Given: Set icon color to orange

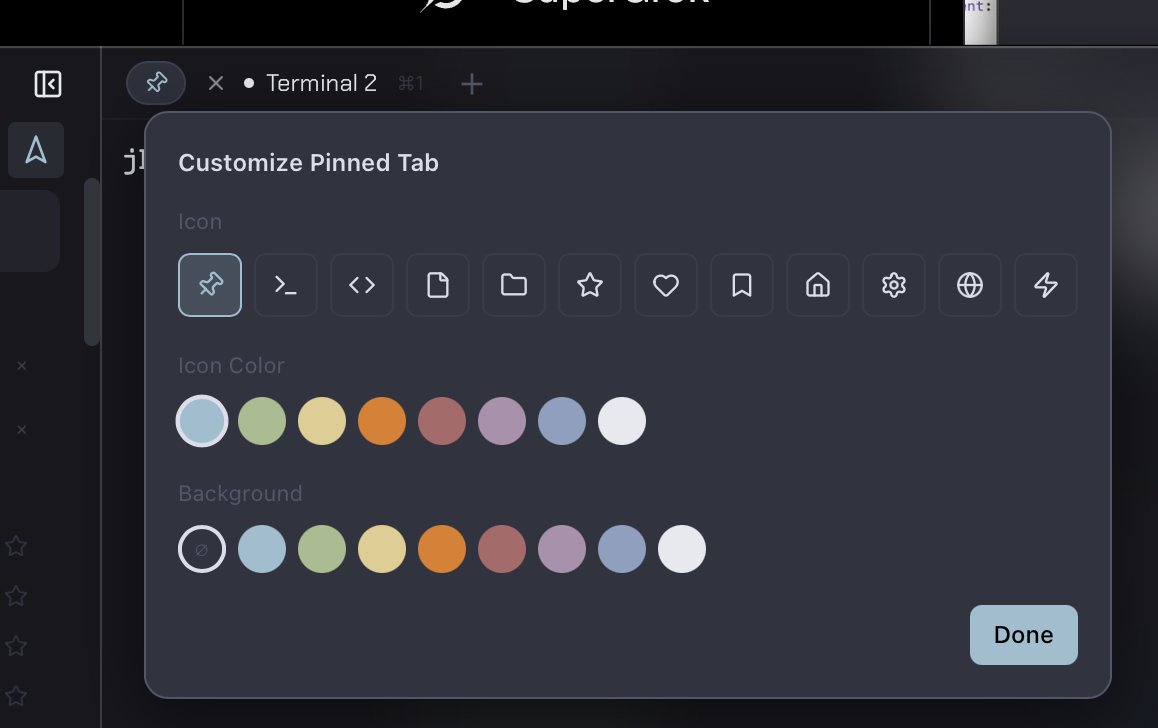Looking at the screenshot, I should pyautogui.click(x=382, y=421).
